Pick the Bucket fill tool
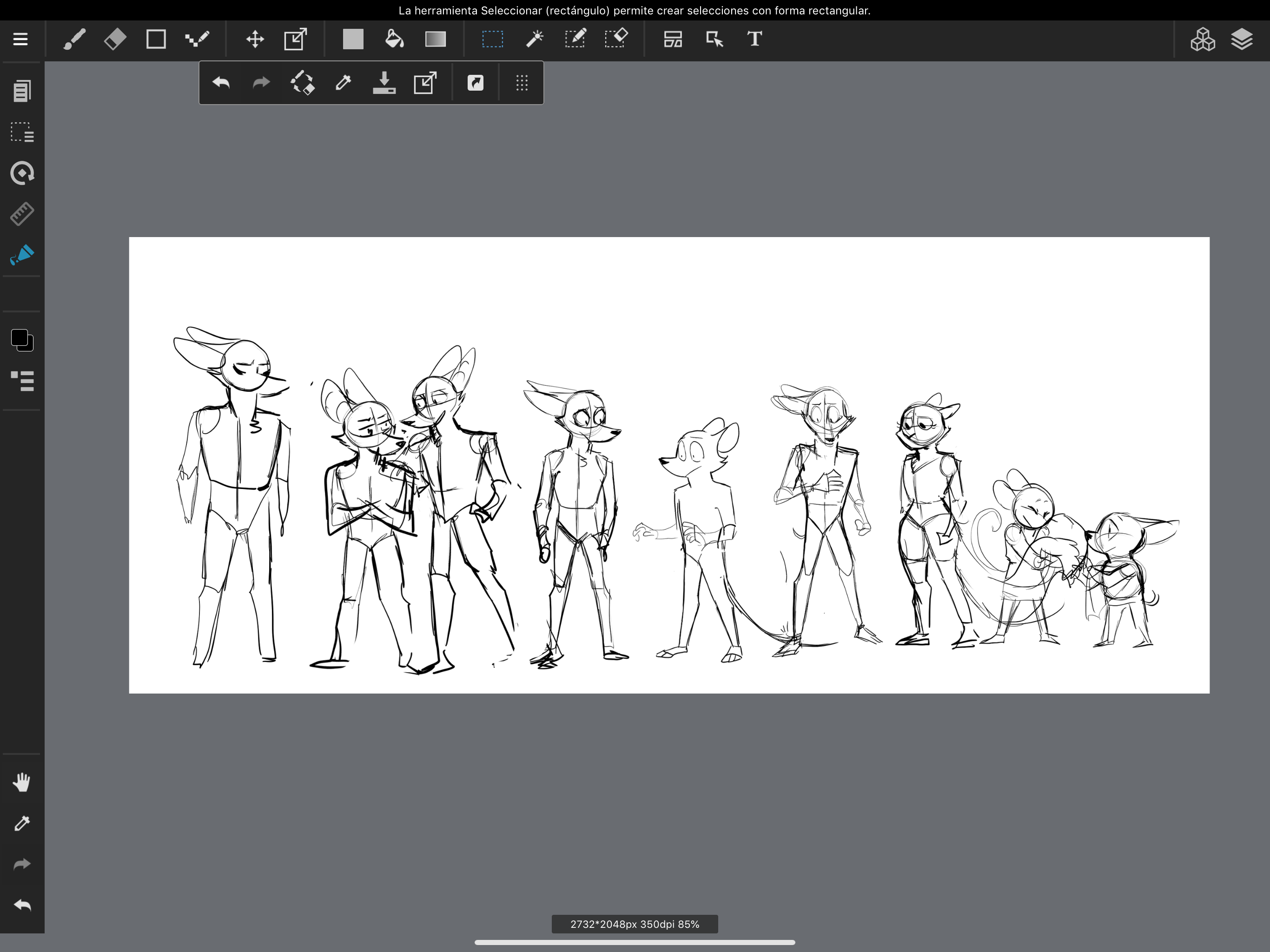The image size is (1270, 952). pos(394,39)
